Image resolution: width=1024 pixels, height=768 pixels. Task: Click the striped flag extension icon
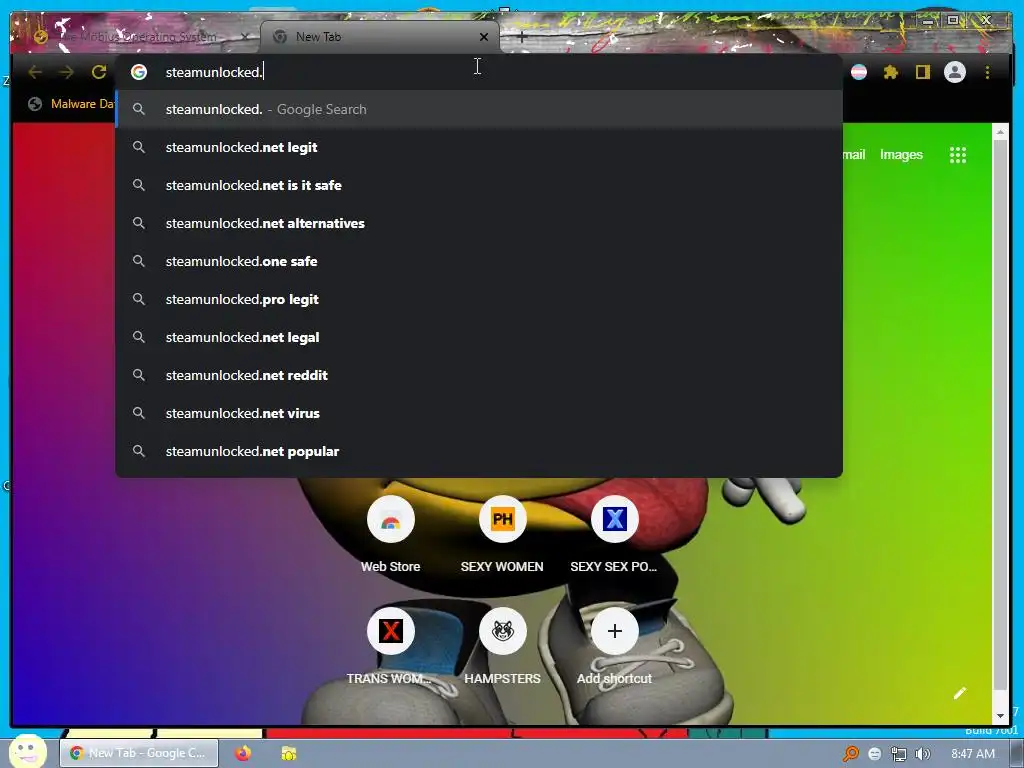[x=859, y=72]
